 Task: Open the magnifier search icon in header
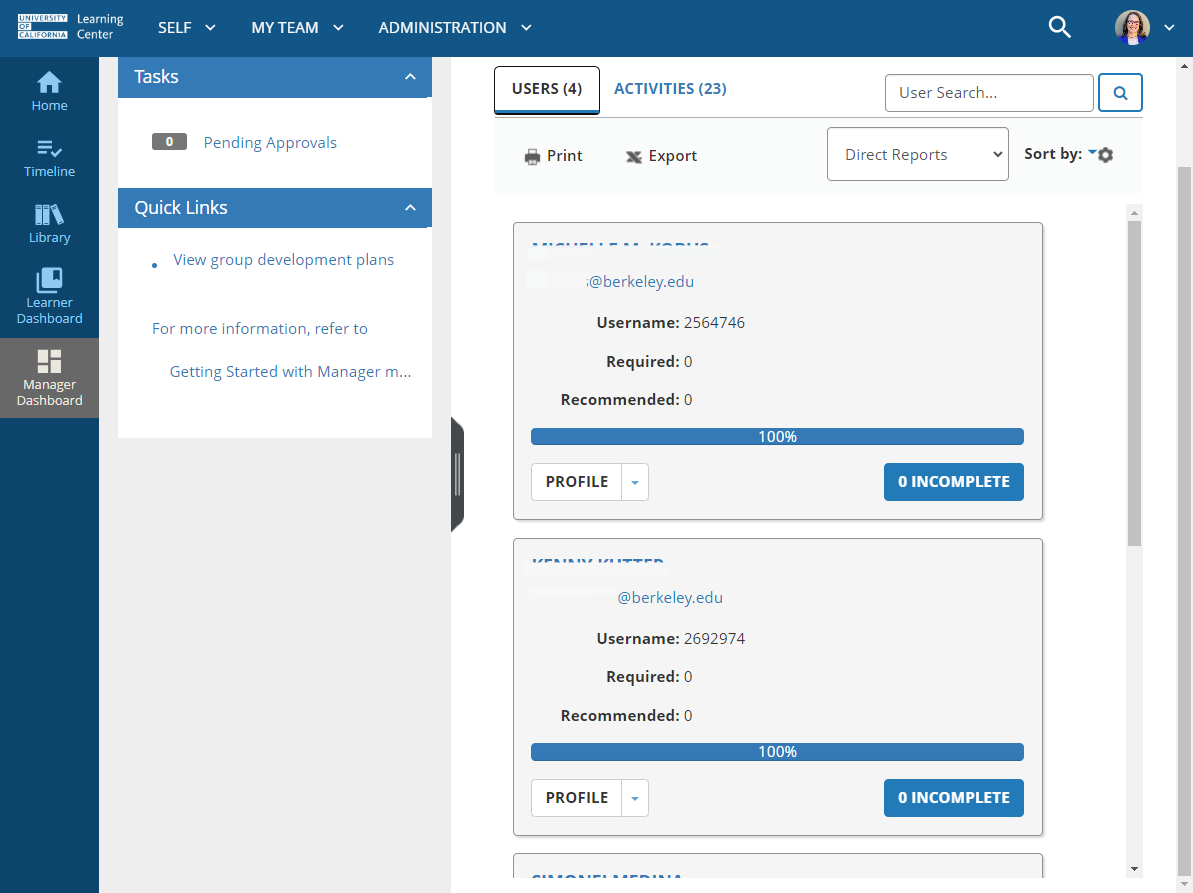click(1059, 27)
